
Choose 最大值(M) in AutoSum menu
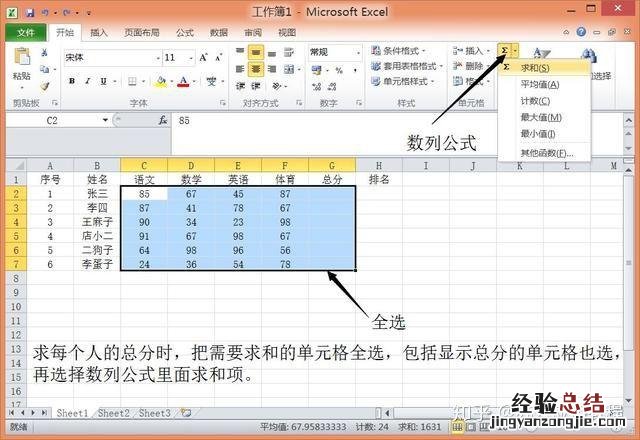point(544,118)
